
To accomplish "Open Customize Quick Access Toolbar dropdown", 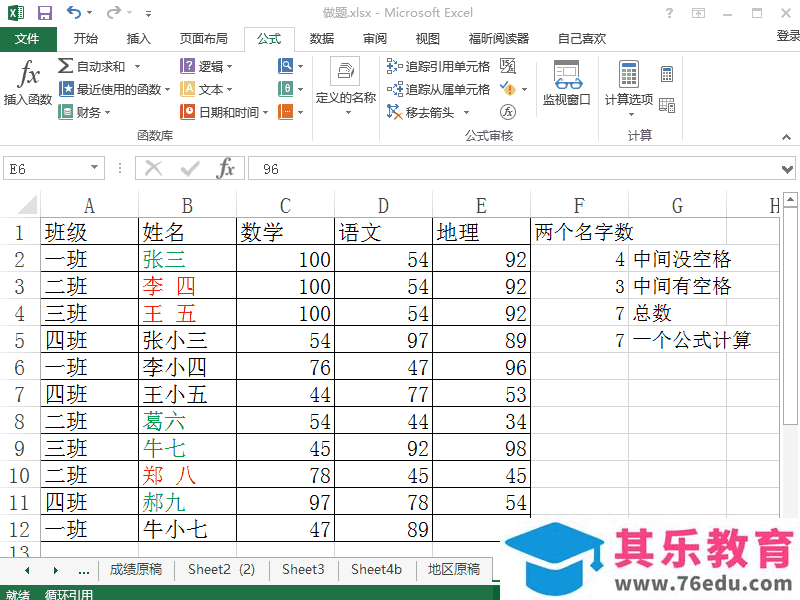I will pos(148,14).
